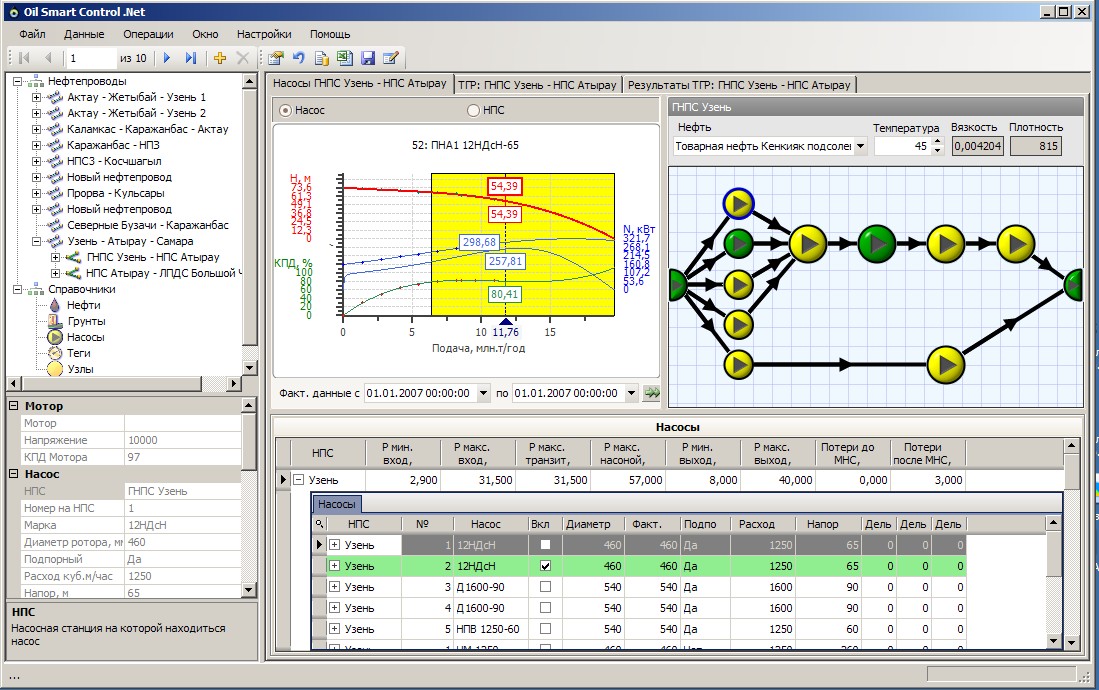The width and height of the screenshot is (1099, 690).
Task: Select the НПС radio button
Action: (x=474, y=110)
